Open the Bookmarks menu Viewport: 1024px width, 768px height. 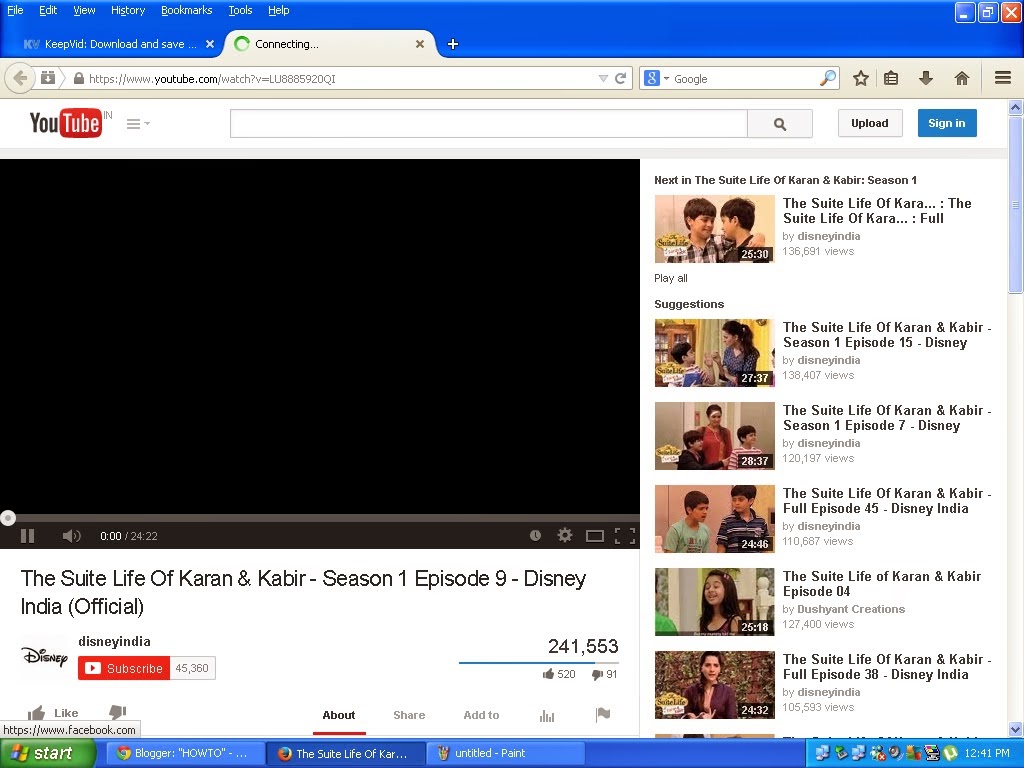pos(186,10)
